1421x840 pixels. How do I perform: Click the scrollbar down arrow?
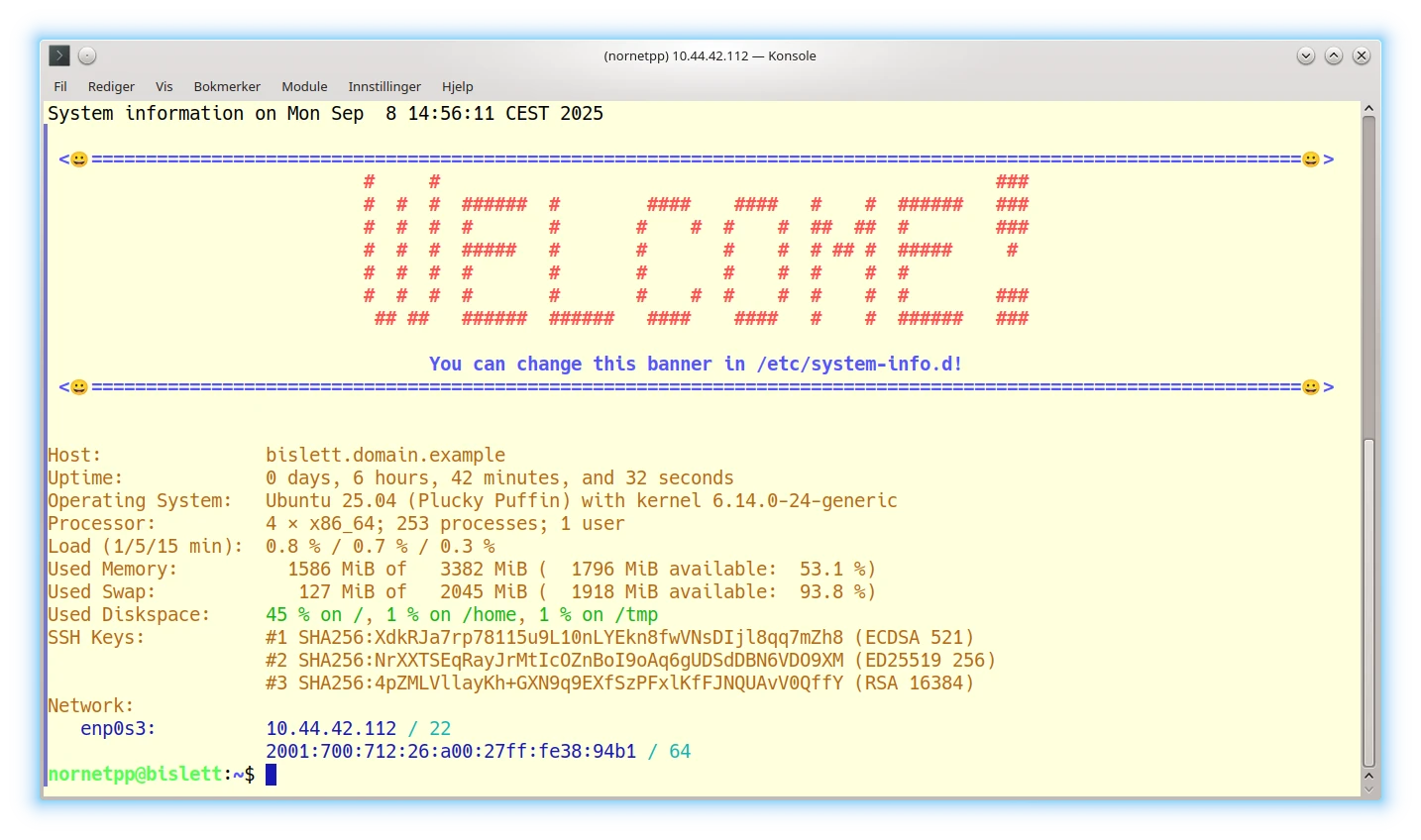(1368, 789)
